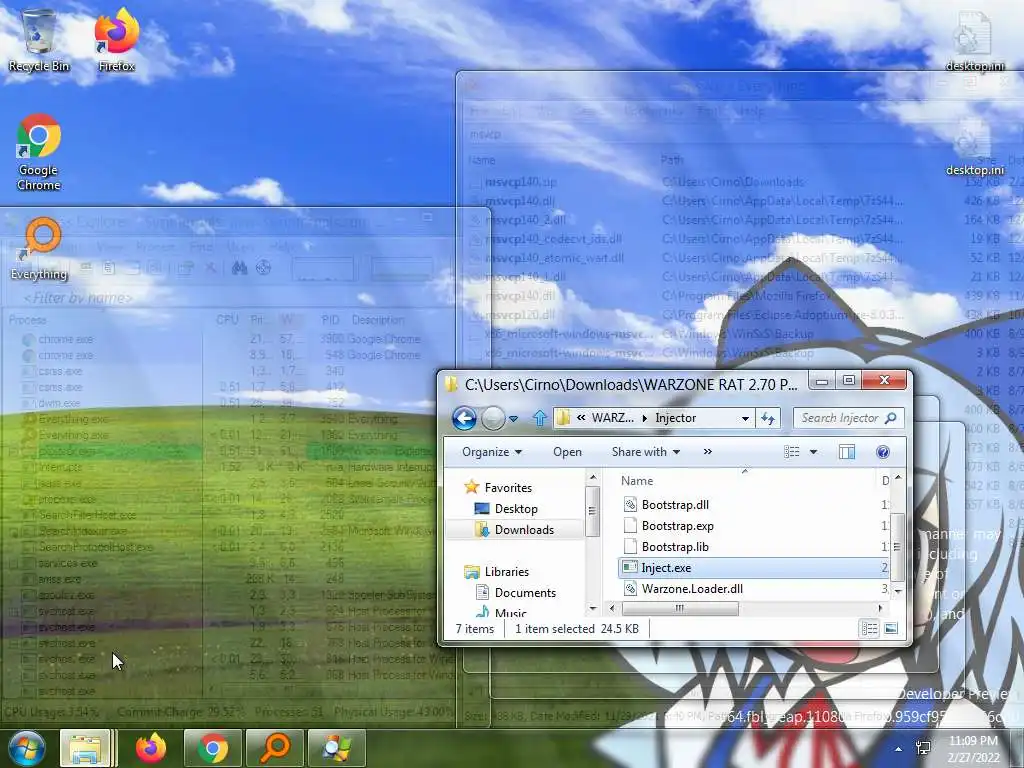Click the Search Injector field
The height and width of the screenshot is (768, 1024).
click(848, 418)
